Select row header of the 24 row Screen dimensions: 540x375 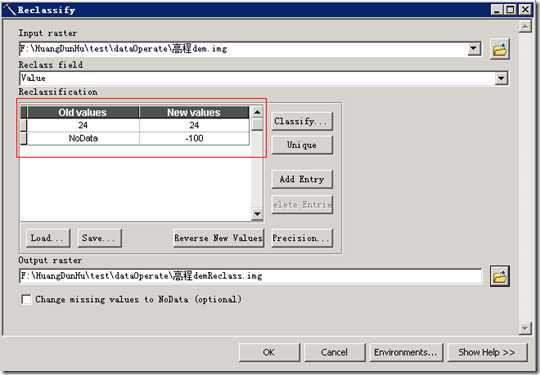23,125
